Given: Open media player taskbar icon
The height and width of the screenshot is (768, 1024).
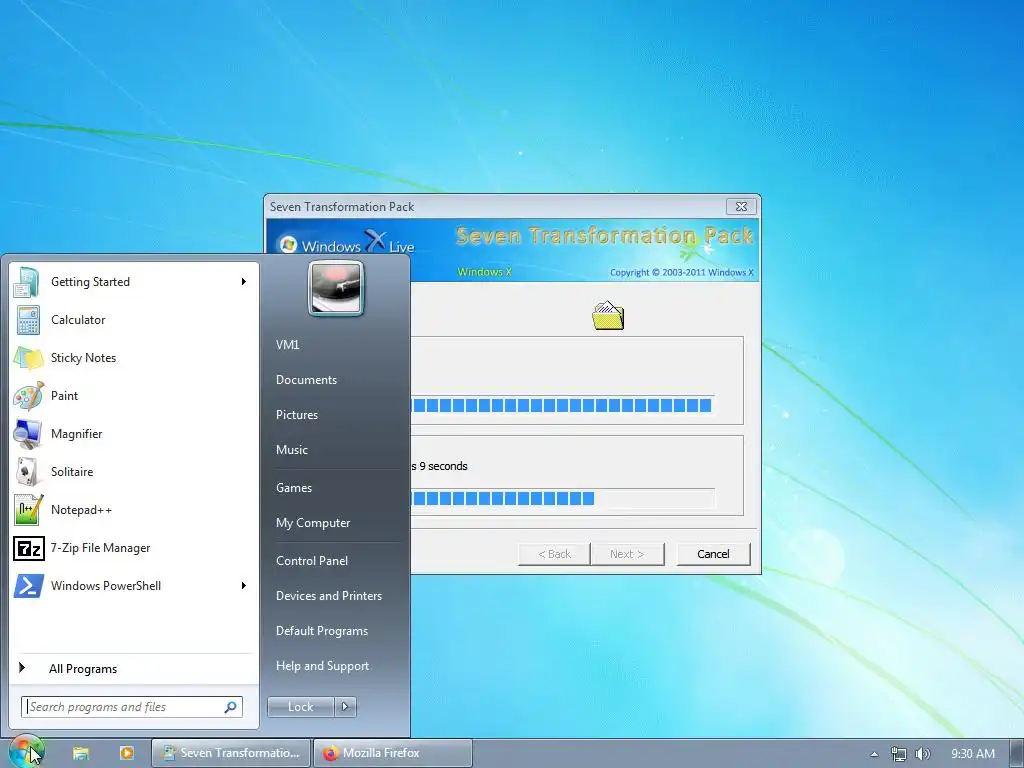Looking at the screenshot, I should 127,753.
